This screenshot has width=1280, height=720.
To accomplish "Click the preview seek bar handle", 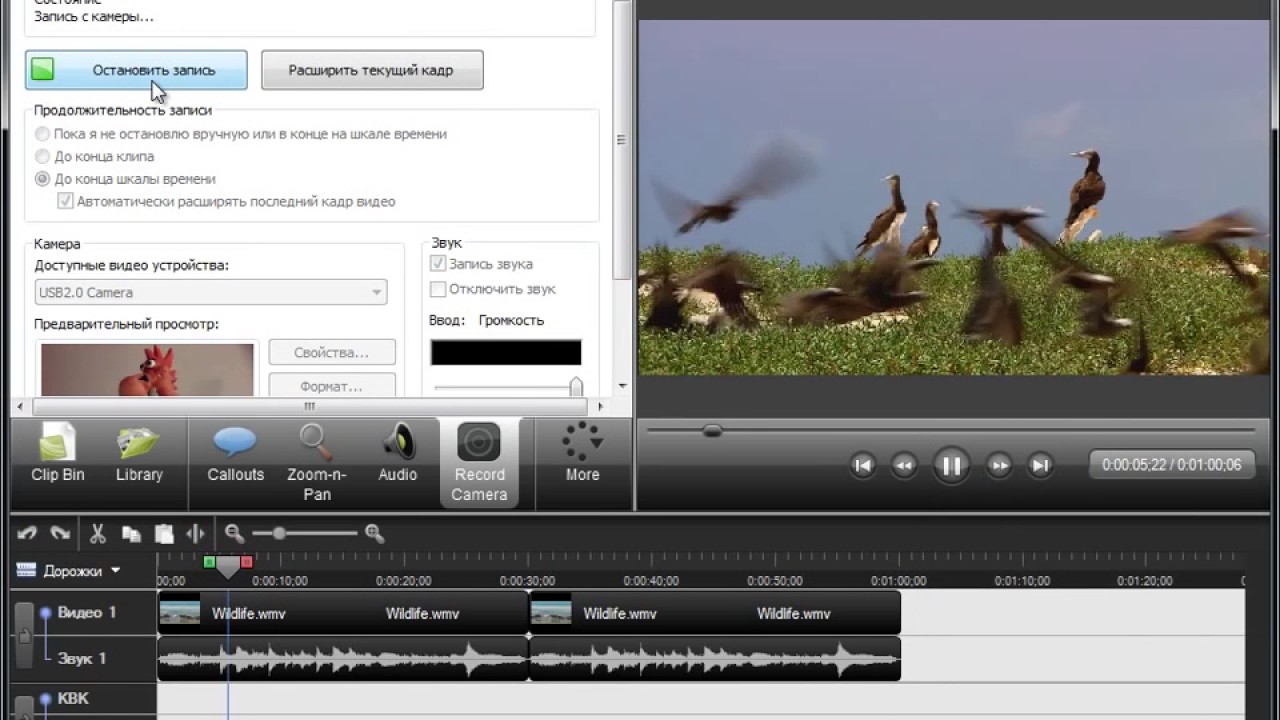I will (x=712, y=431).
